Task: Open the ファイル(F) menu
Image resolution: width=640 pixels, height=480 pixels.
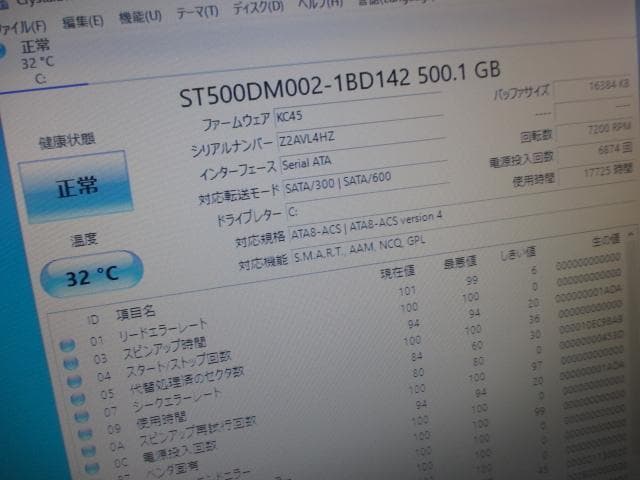Action: [21, 27]
